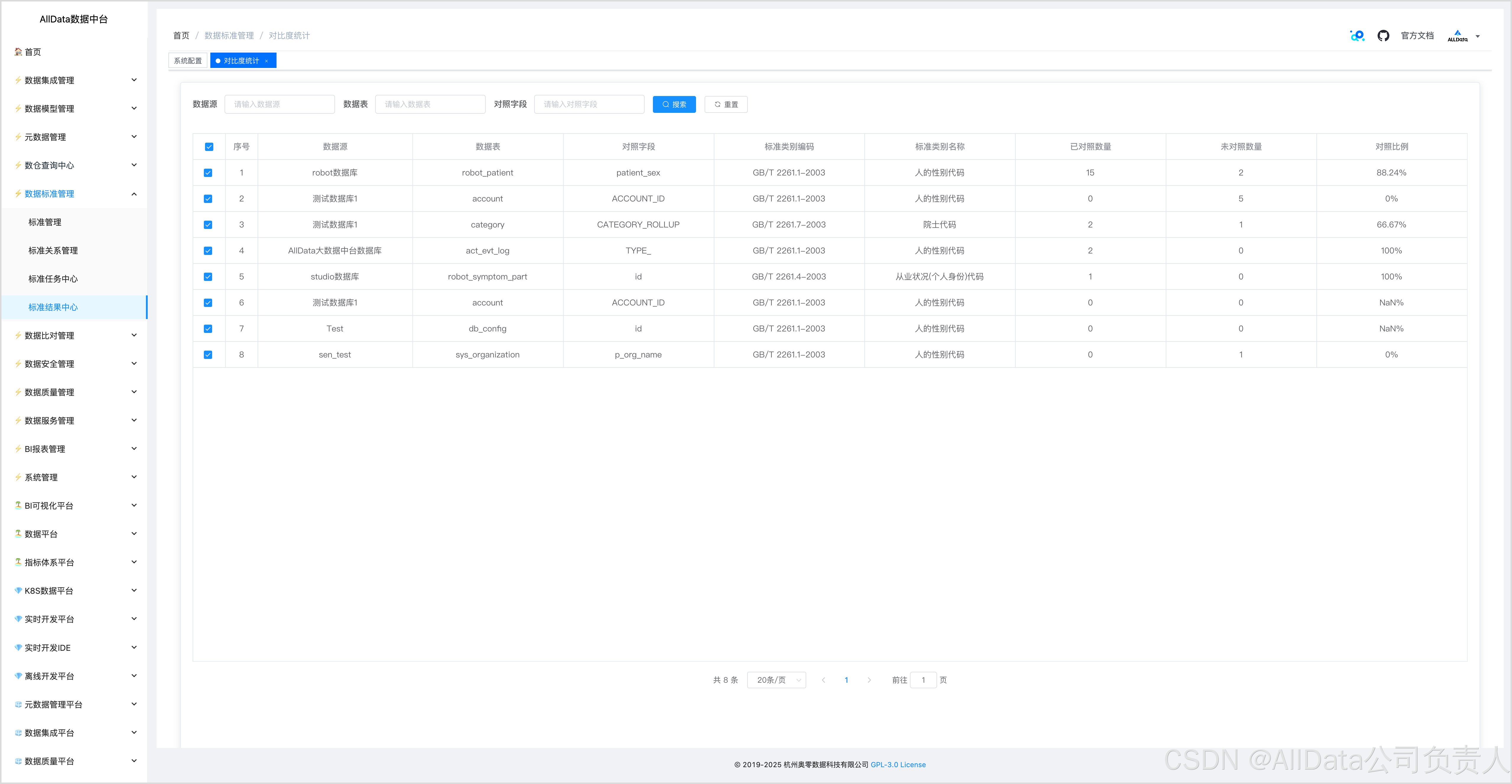Toggle the select-all checkbox in table header
Viewport: 1512px width, 784px height.
click(x=209, y=147)
